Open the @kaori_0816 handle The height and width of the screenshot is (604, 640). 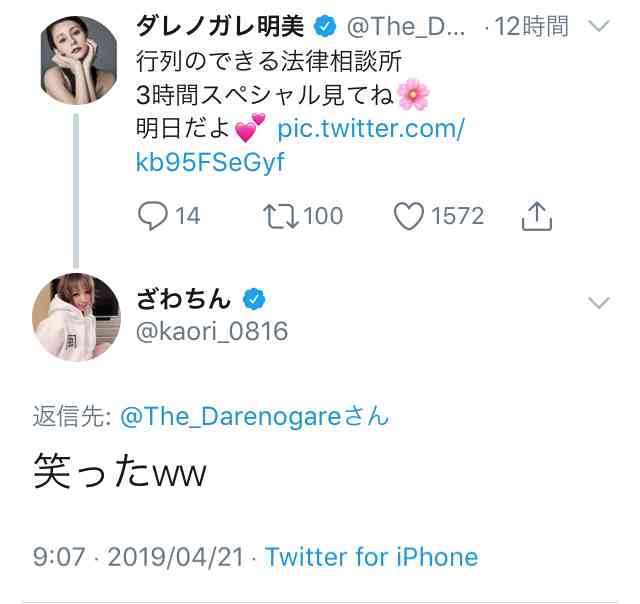click(x=211, y=331)
